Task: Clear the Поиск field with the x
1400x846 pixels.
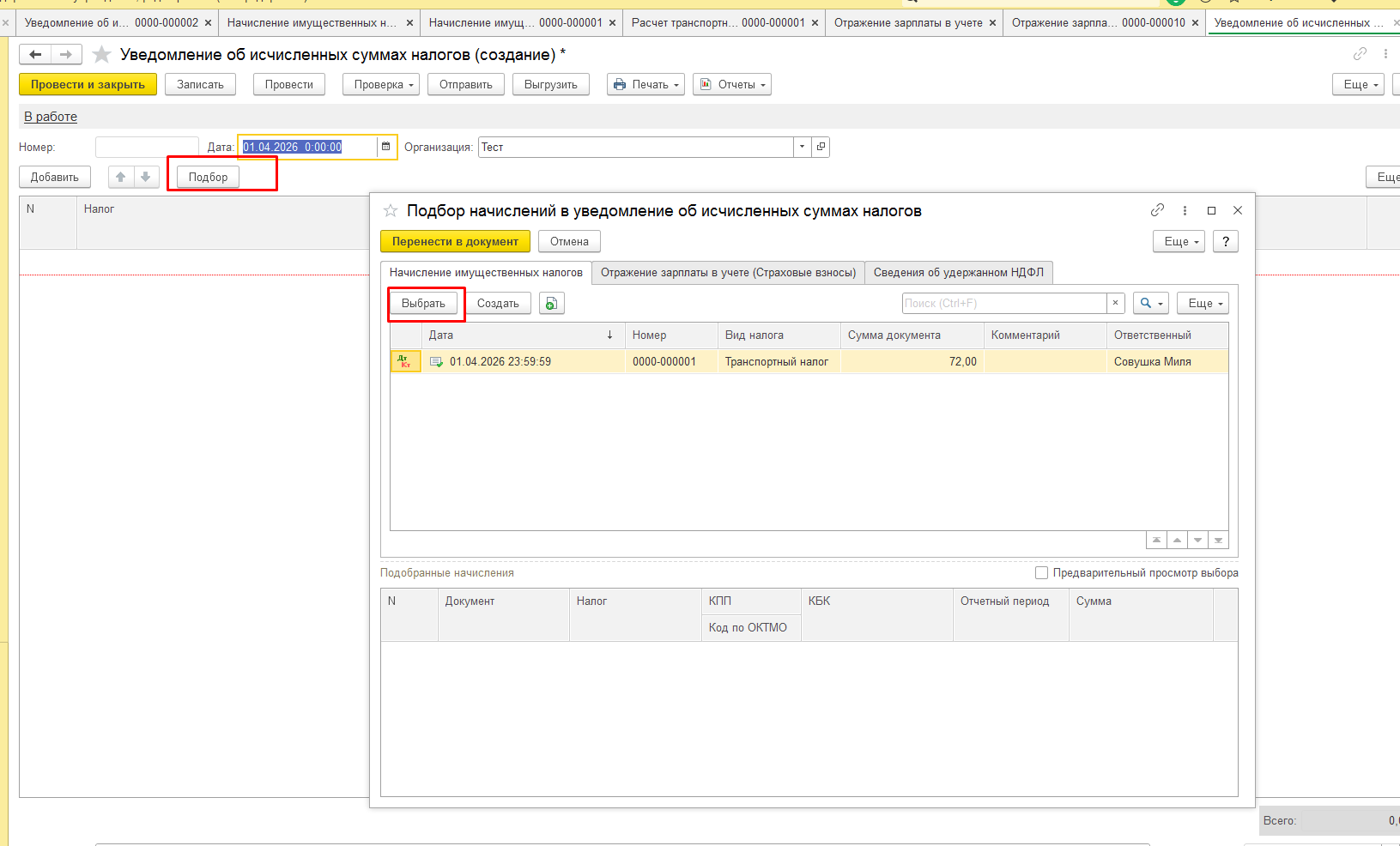Action: [x=1115, y=303]
